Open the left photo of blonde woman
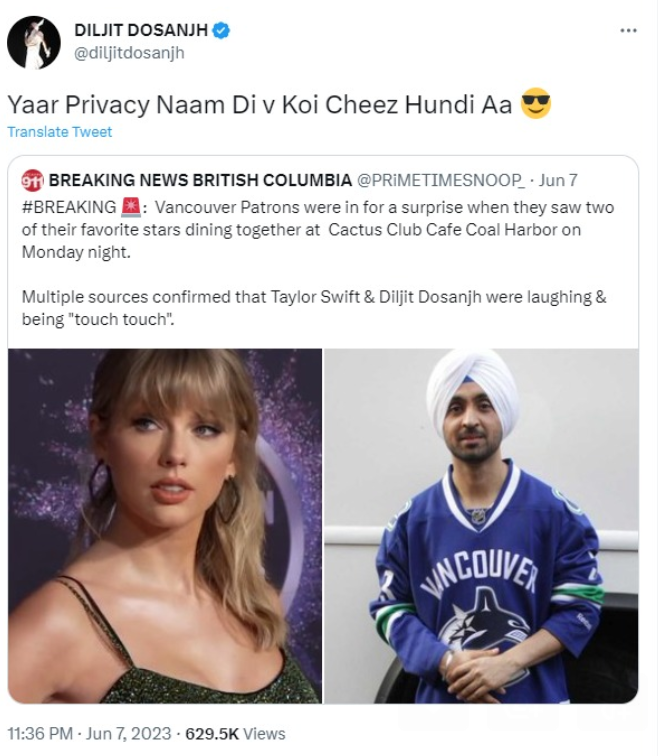The width and height of the screenshot is (658, 756). pyautogui.click(x=165, y=526)
